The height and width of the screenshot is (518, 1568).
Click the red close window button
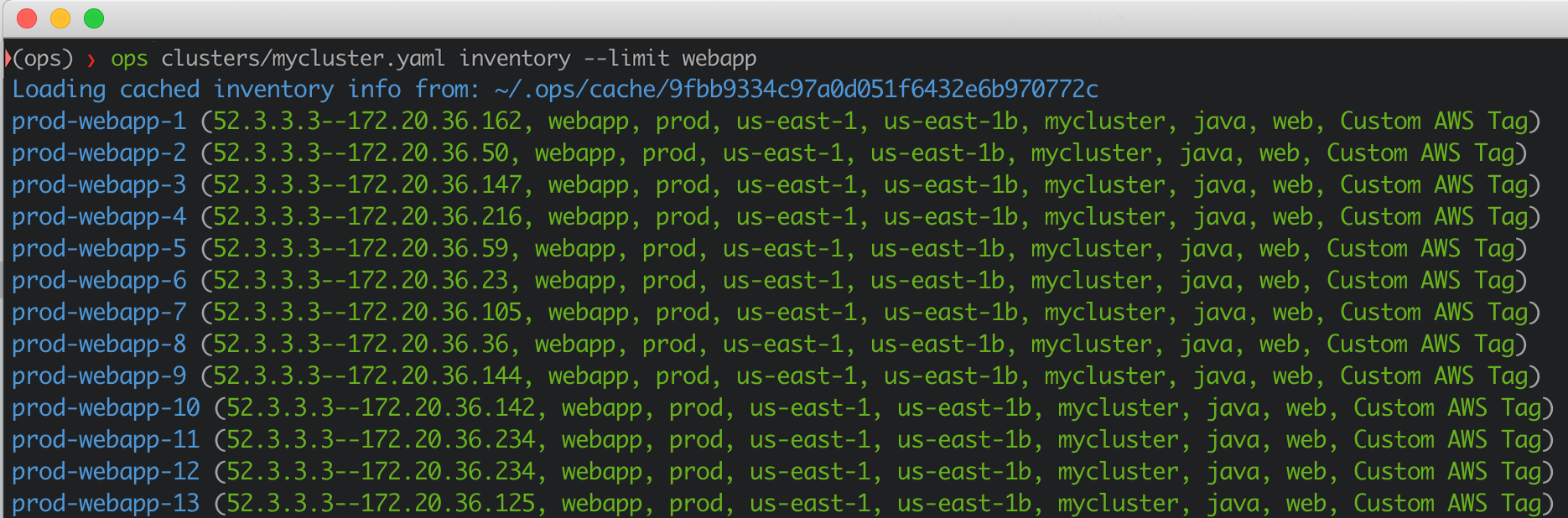pos(27,18)
